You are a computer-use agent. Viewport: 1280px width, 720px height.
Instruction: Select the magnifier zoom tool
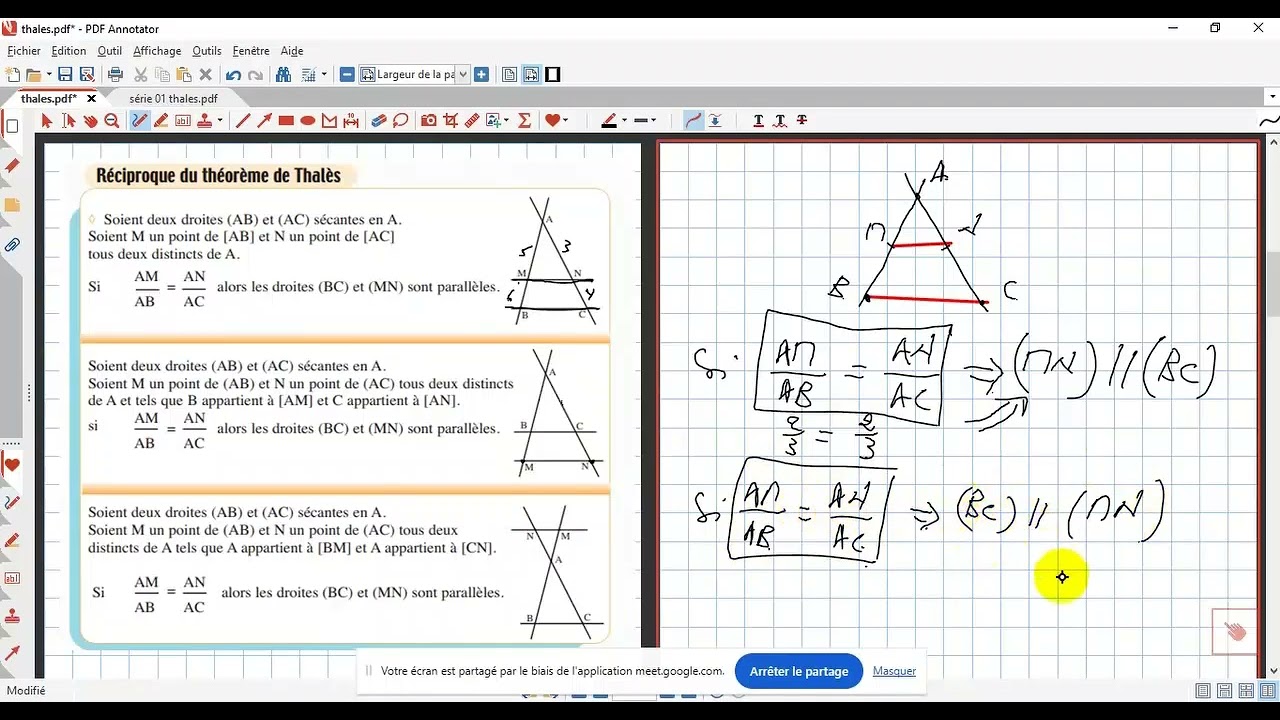pos(112,121)
